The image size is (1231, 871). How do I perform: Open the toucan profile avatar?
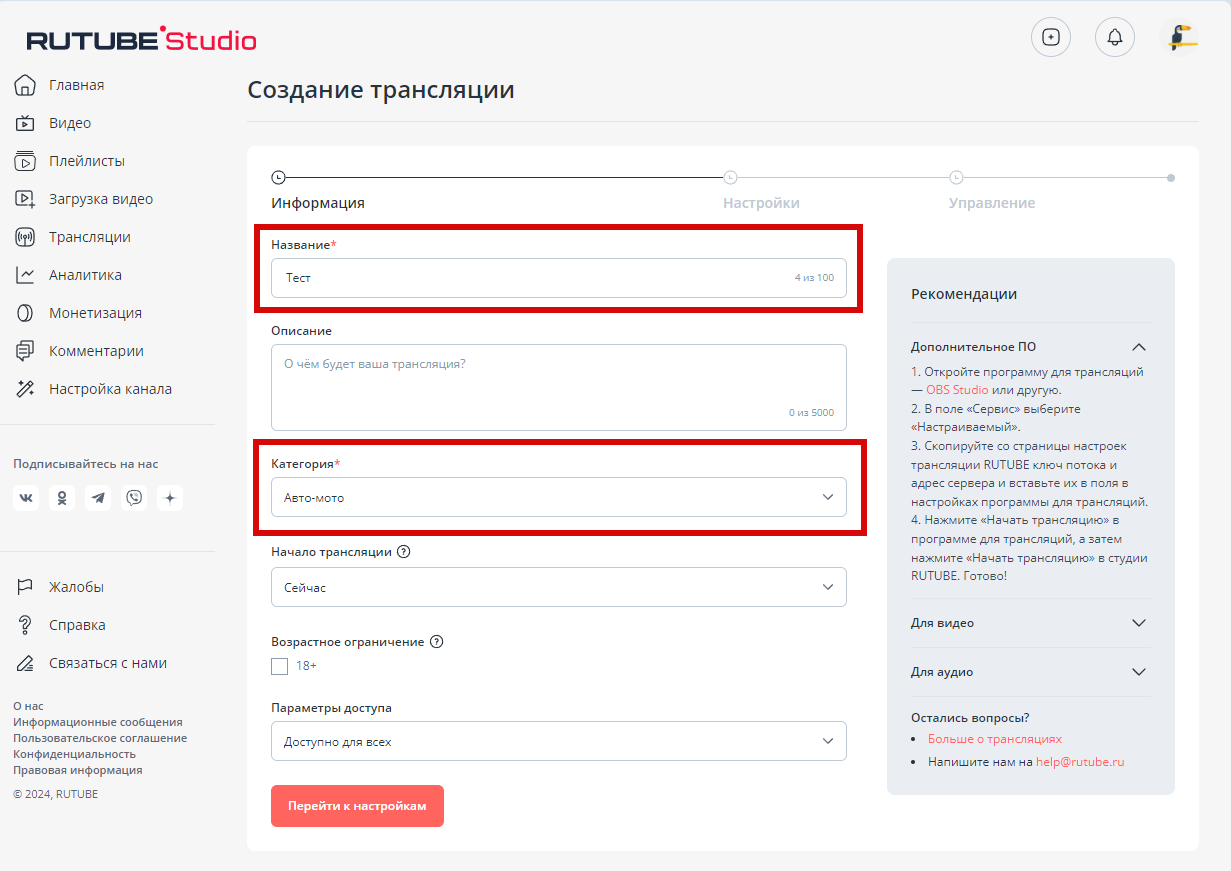(1179, 37)
